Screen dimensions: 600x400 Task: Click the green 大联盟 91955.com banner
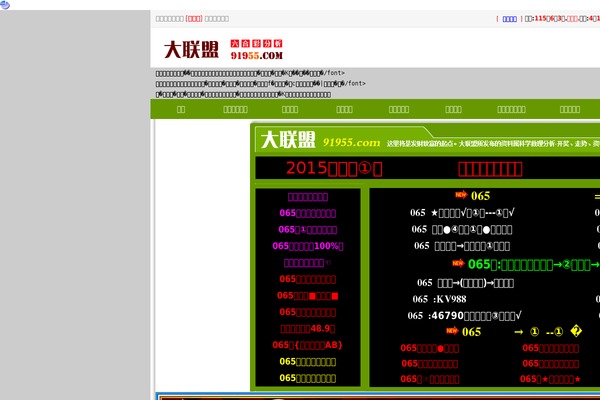427,139
